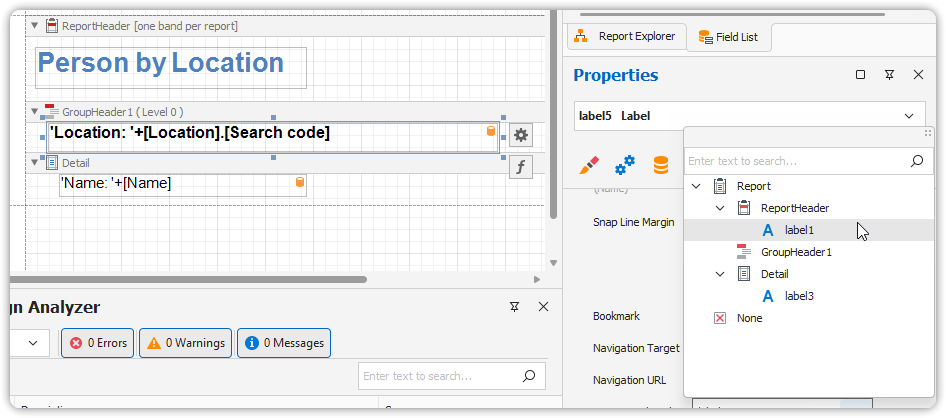Select label1 in the tree list
This screenshot has width=946, height=418.
point(799,230)
